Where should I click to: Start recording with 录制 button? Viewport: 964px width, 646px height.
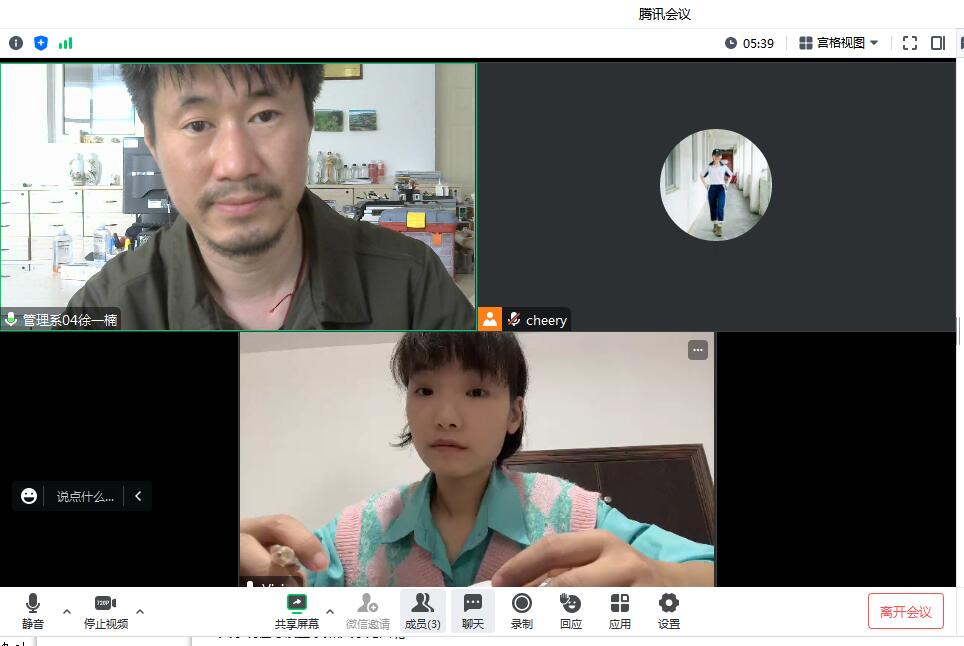[x=521, y=610]
